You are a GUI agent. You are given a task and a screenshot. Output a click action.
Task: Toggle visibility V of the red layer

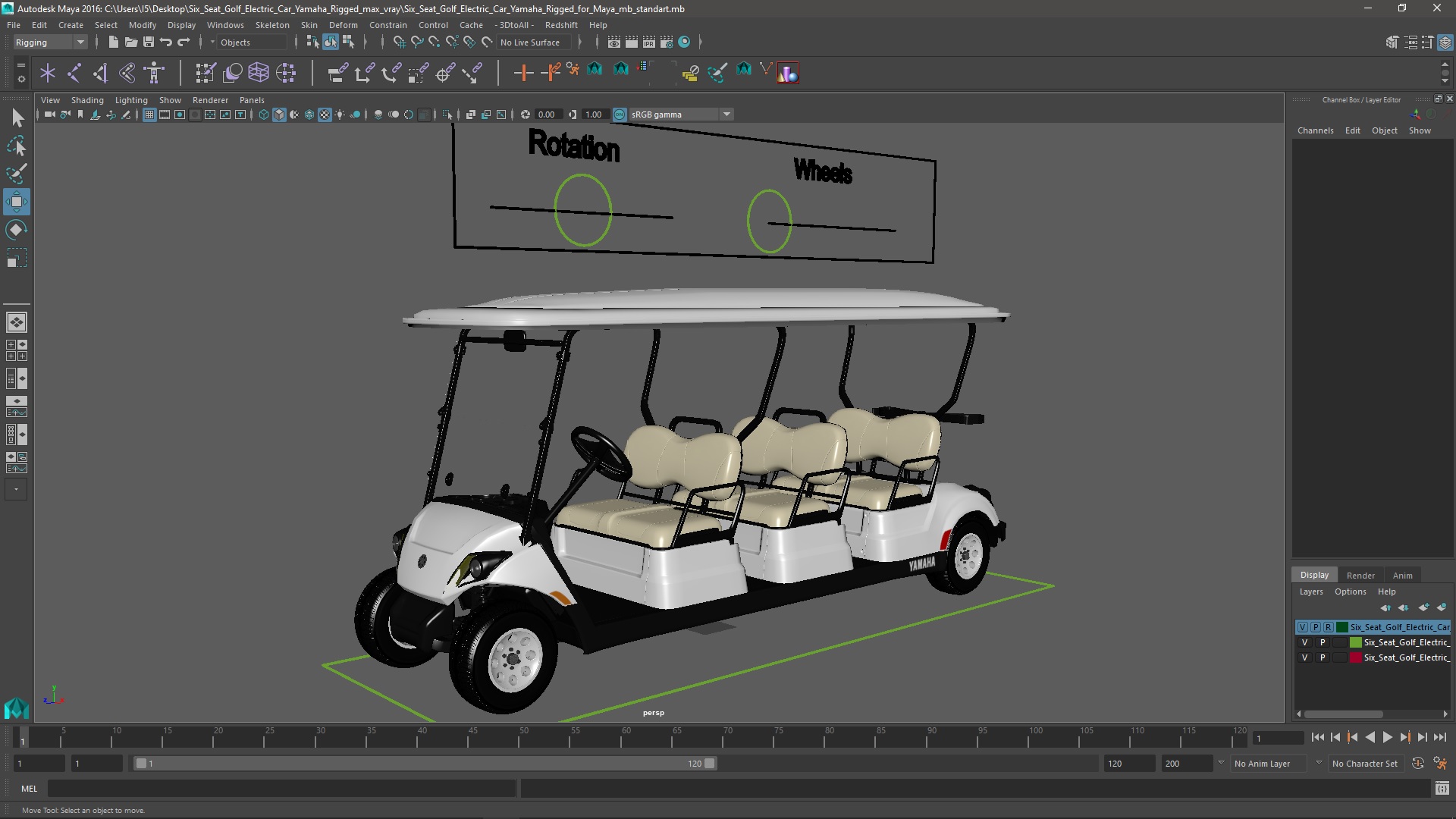(1304, 657)
